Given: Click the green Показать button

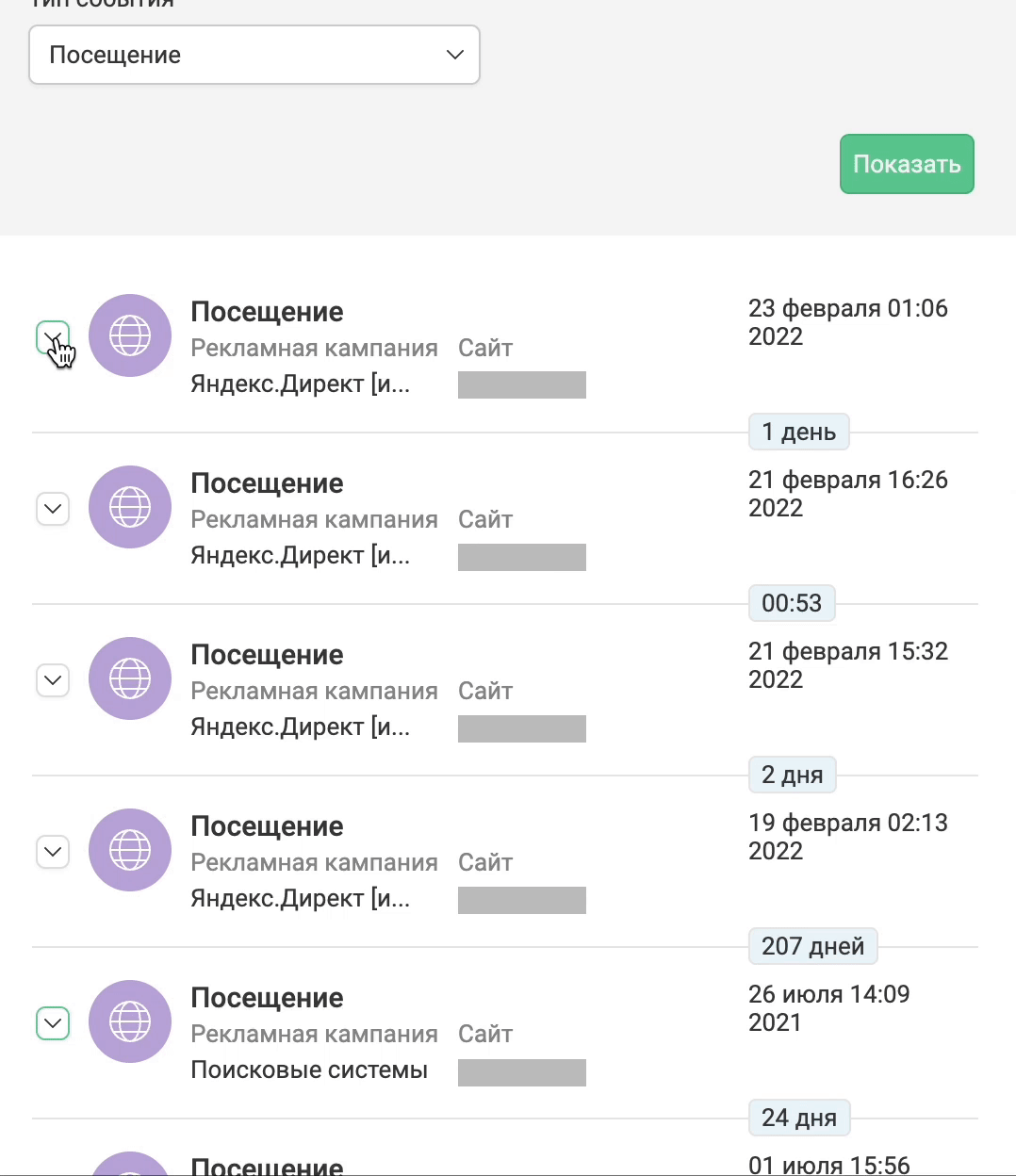Looking at the screenshot, I should pyautogui.click(x=907, y=164).
